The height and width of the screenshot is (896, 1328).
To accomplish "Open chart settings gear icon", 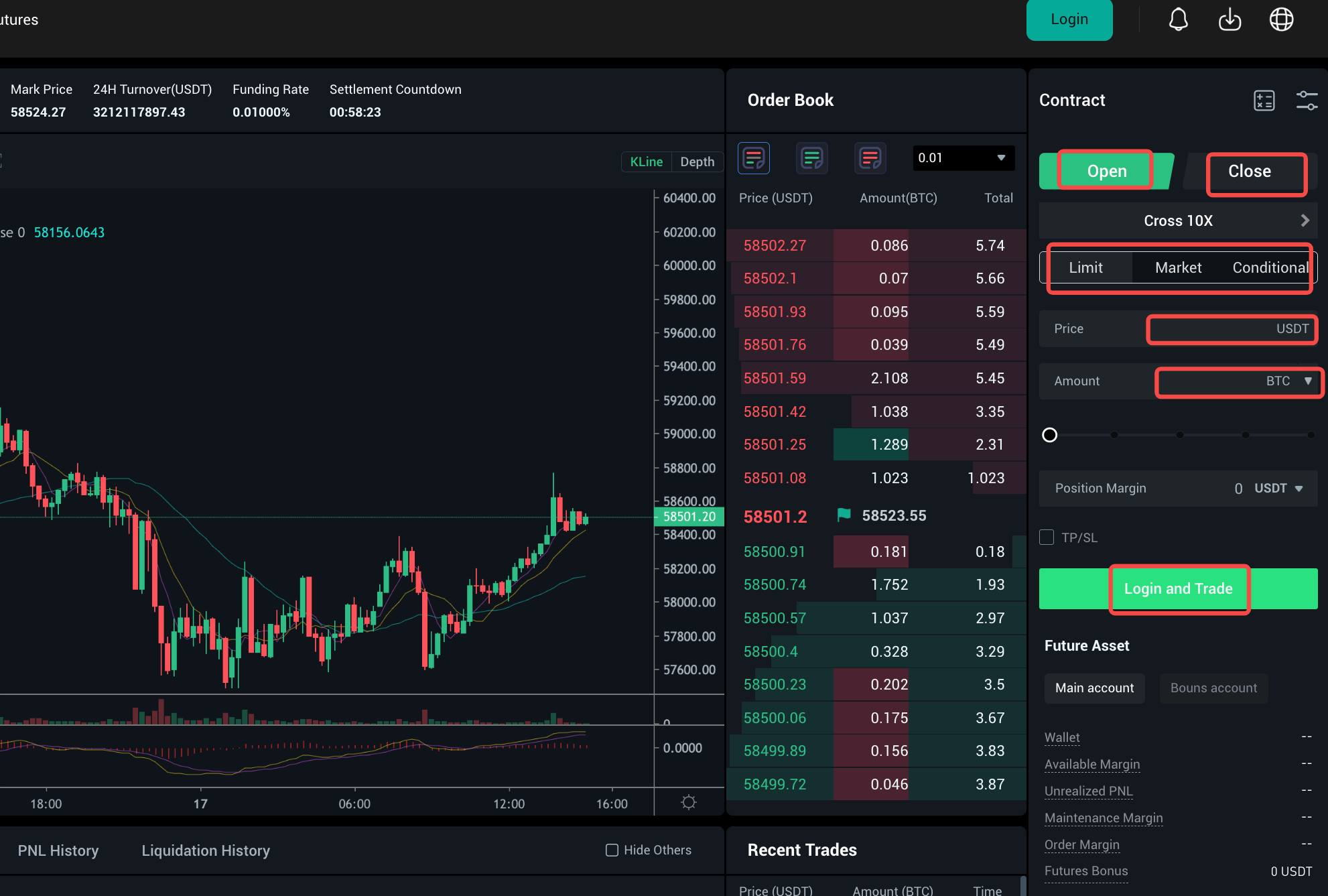I will (689, 802).
